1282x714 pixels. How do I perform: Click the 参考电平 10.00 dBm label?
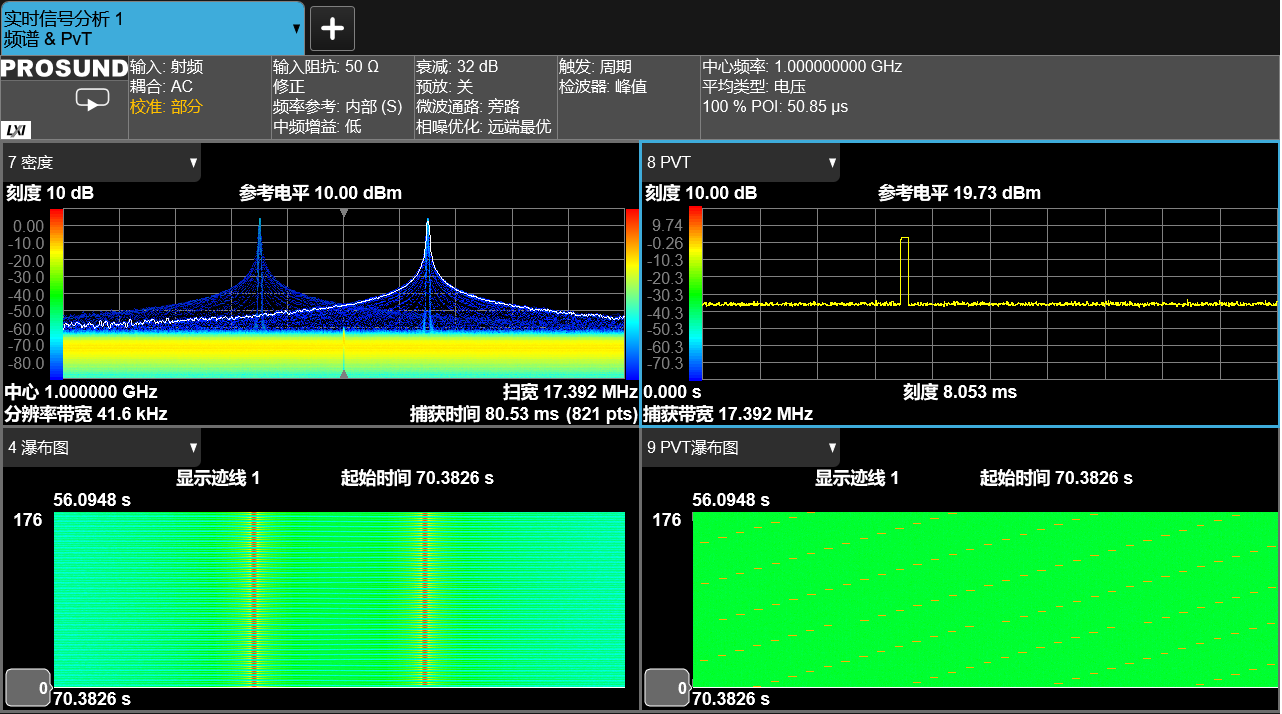pyautogui.click(x=320, y=193)
